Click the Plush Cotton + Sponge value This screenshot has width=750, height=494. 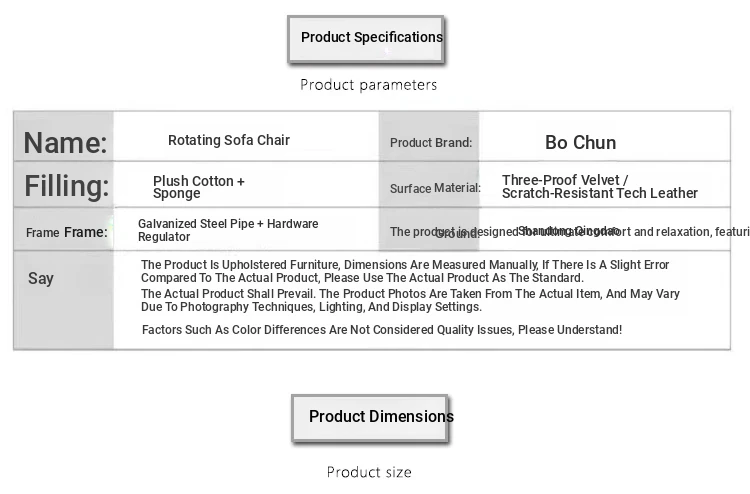(x=199, y=187)
